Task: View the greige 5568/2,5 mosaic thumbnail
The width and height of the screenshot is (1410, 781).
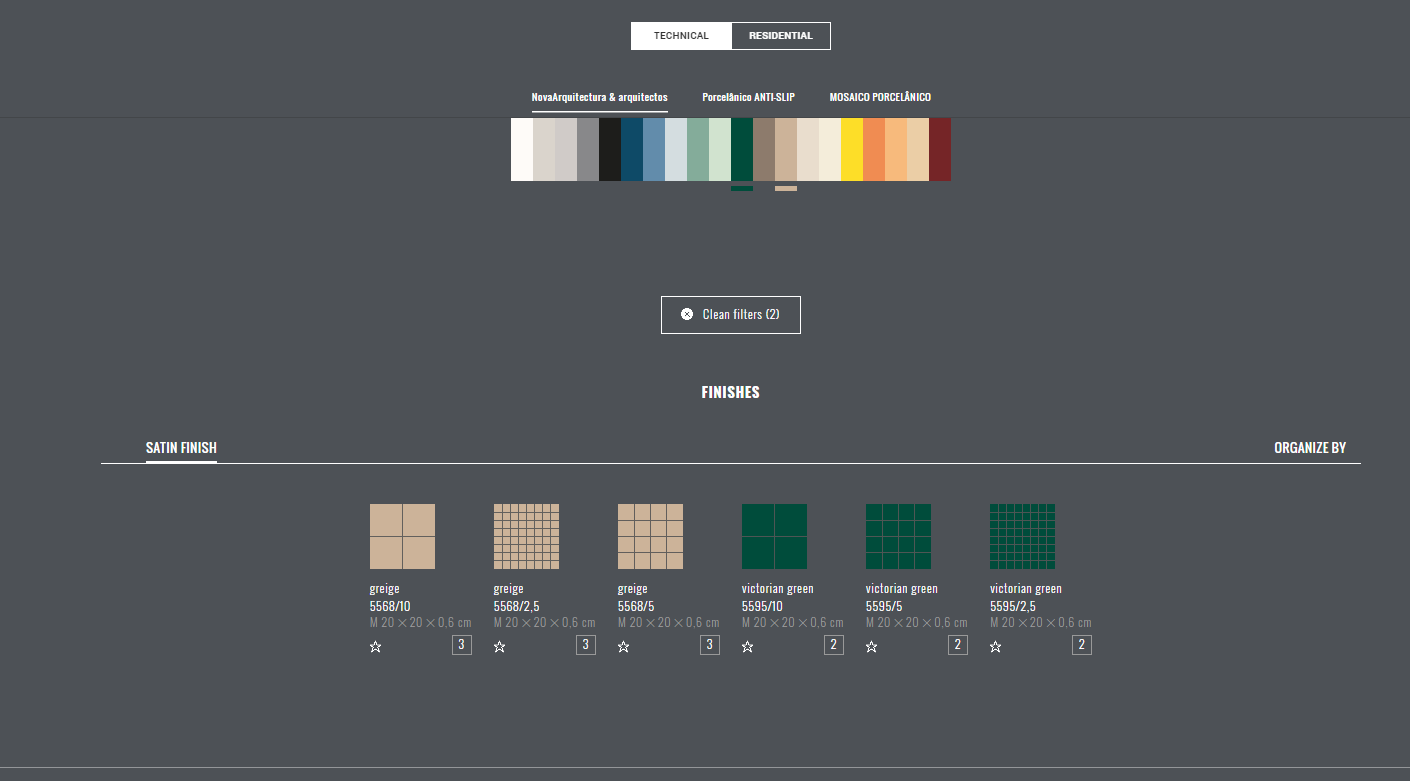Action: (526, 536)
